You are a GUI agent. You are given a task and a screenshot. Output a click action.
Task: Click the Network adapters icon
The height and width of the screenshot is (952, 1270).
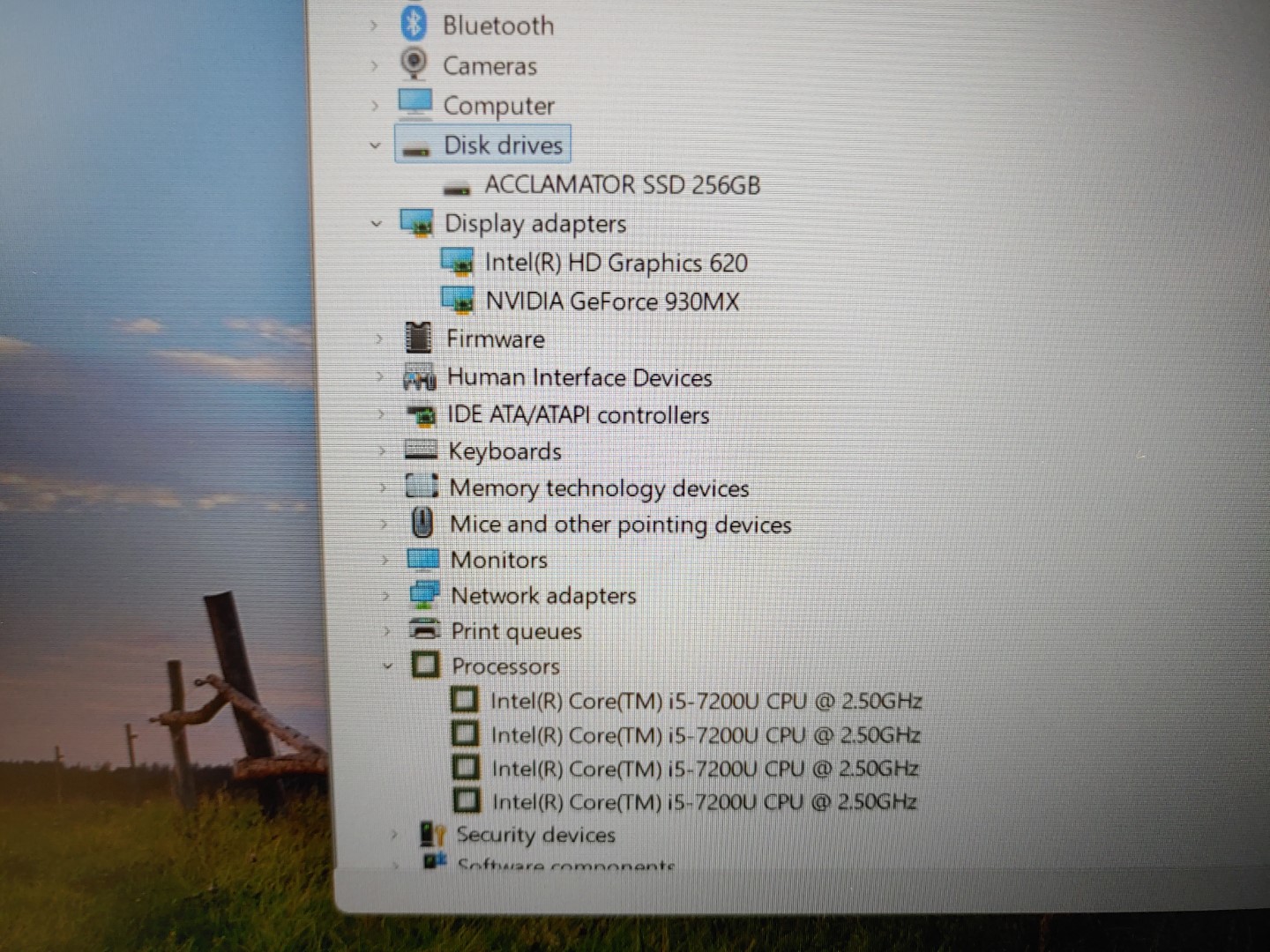point(424,594)
